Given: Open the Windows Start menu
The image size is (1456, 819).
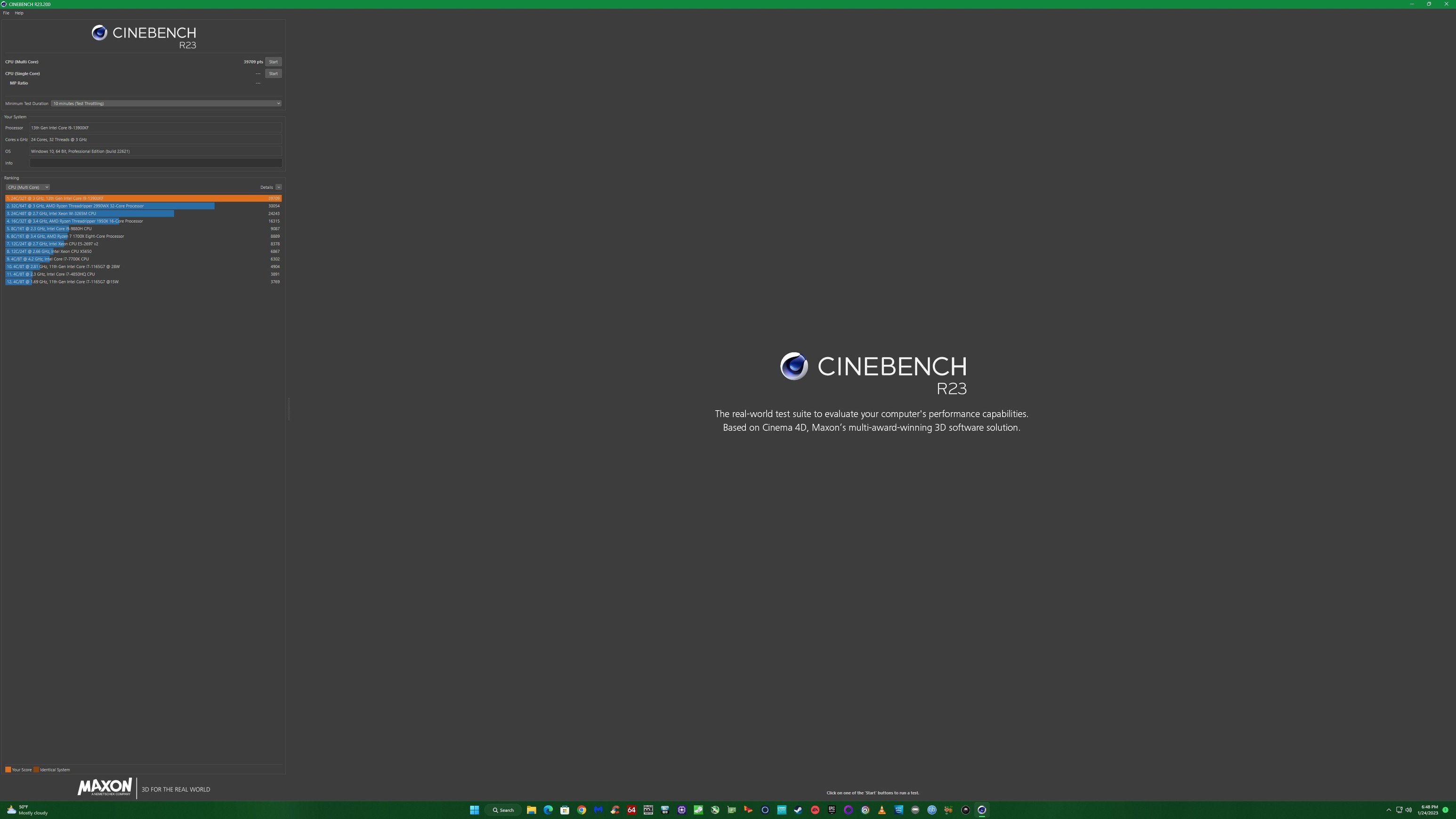Looking at the screenshot, I should click(x=474, y=810).
